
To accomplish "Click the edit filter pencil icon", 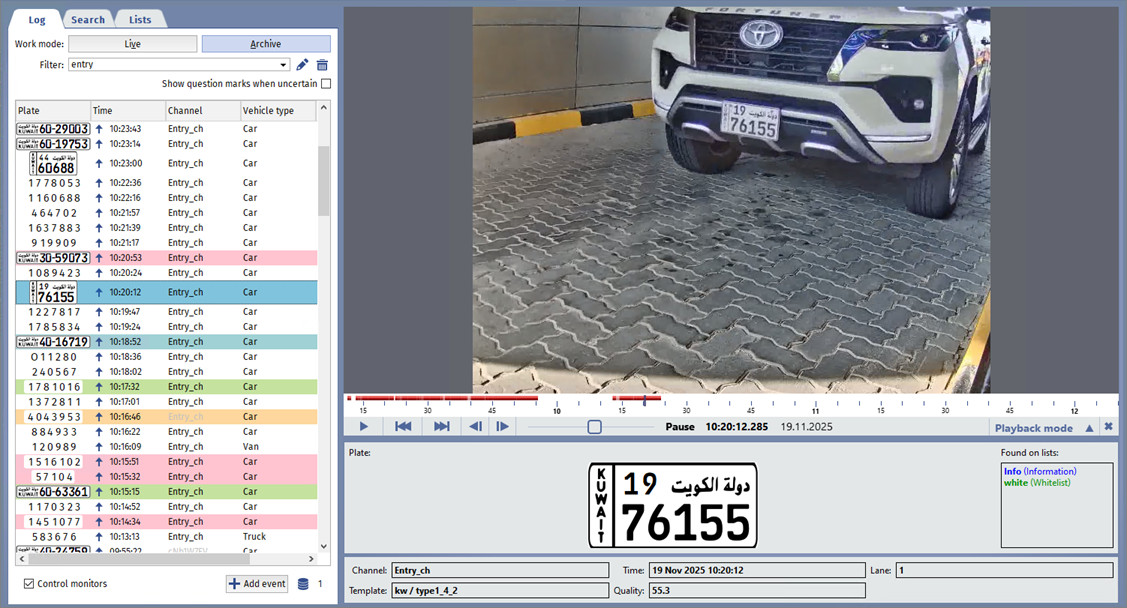I will click(x=303, y=65).
